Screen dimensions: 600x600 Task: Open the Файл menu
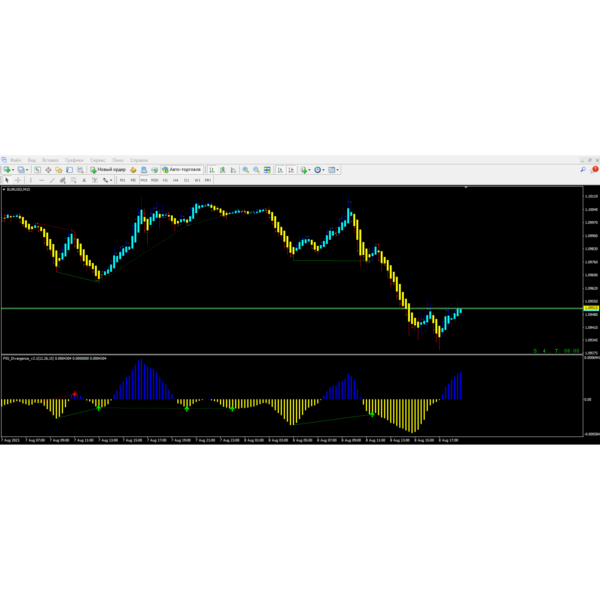click(x=16, y=160)
